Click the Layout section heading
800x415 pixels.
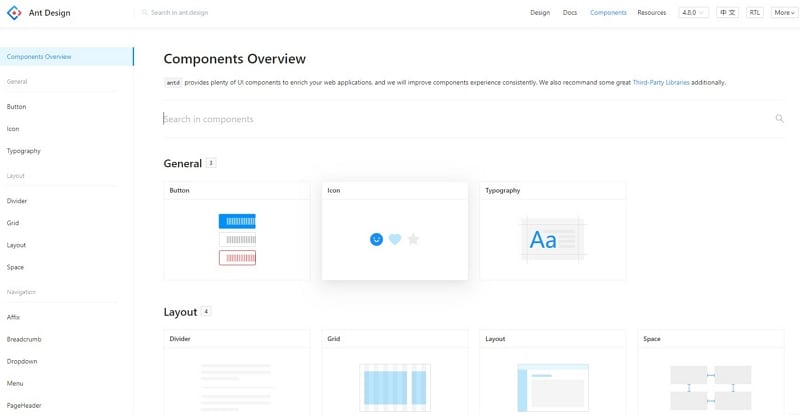(x=180, y=312)
